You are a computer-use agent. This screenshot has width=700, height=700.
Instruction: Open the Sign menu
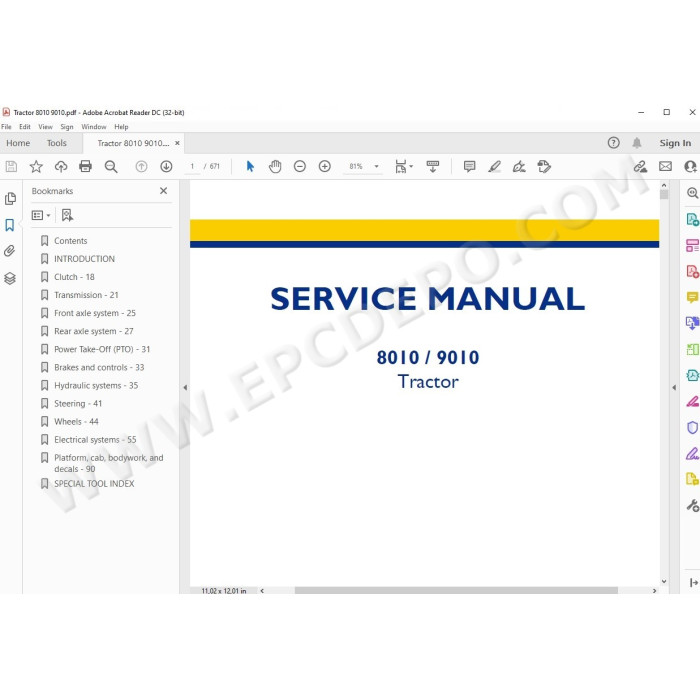pyautogui.click(x=67, y=127)
